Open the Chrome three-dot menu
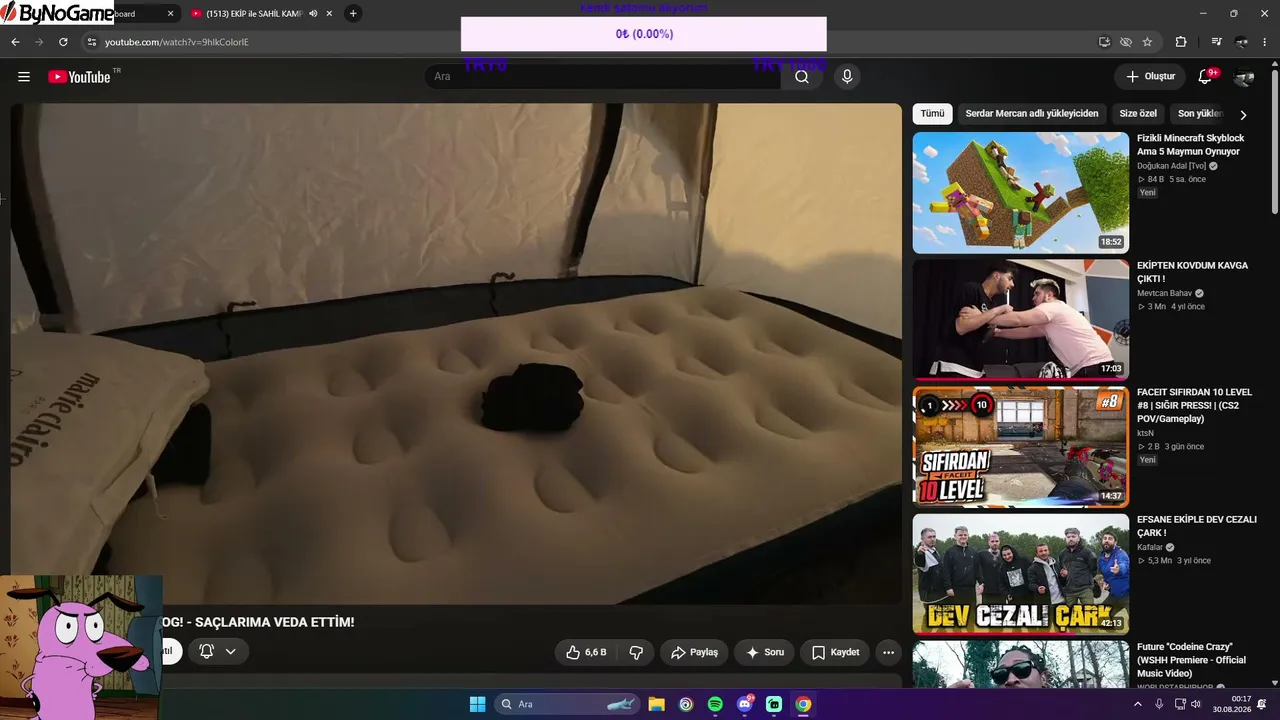Image resolution: width=1280 pixels, height=720 pixels. [1266, 42]
